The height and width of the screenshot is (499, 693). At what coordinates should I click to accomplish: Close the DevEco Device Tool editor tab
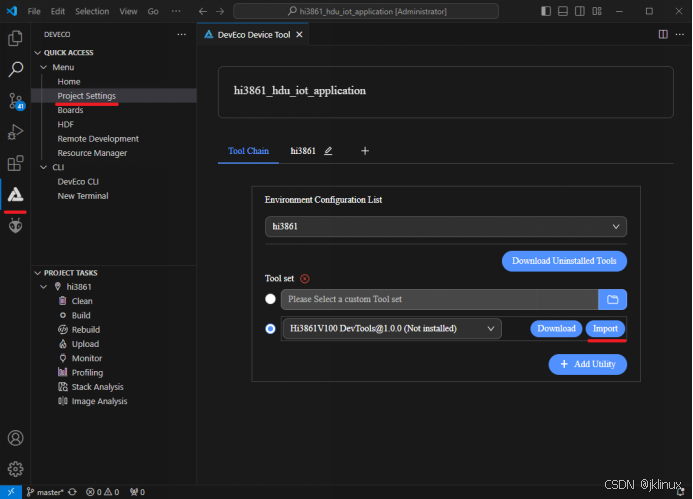tap(299, 34)
